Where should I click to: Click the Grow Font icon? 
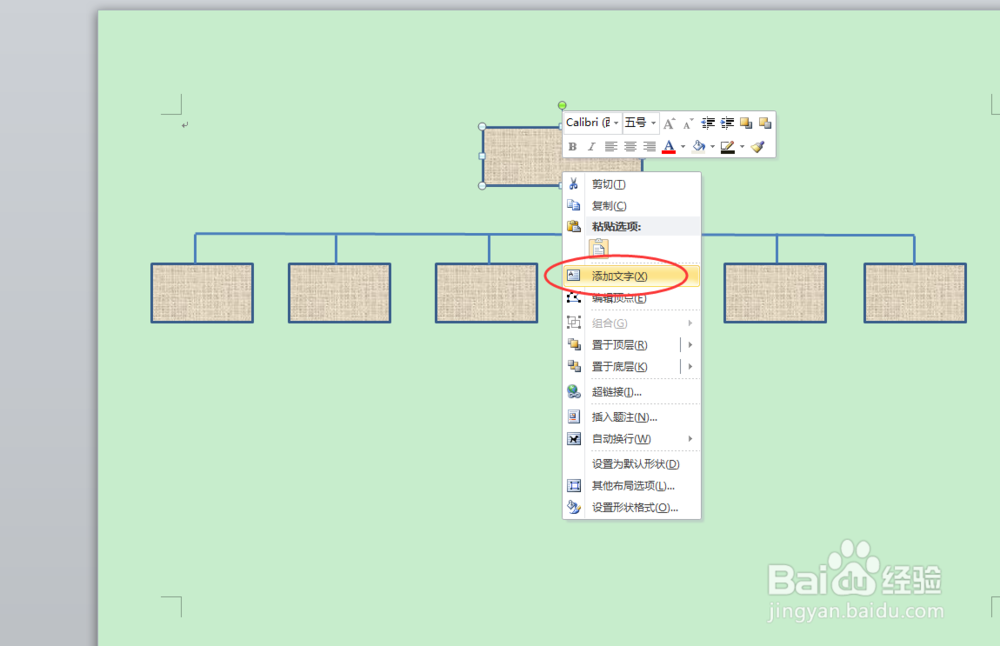tap(668, 123)
